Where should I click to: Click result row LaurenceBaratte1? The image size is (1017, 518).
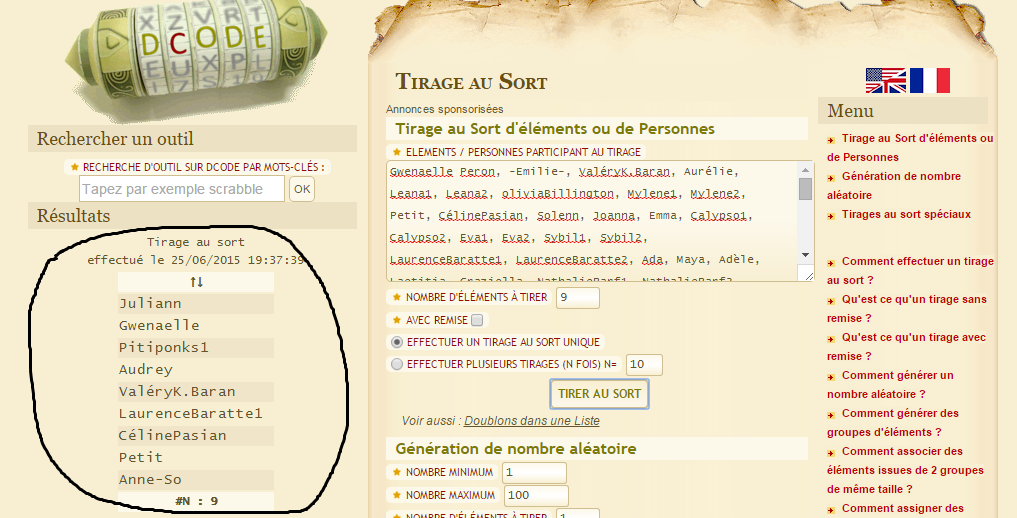click(x=196, y=414)
